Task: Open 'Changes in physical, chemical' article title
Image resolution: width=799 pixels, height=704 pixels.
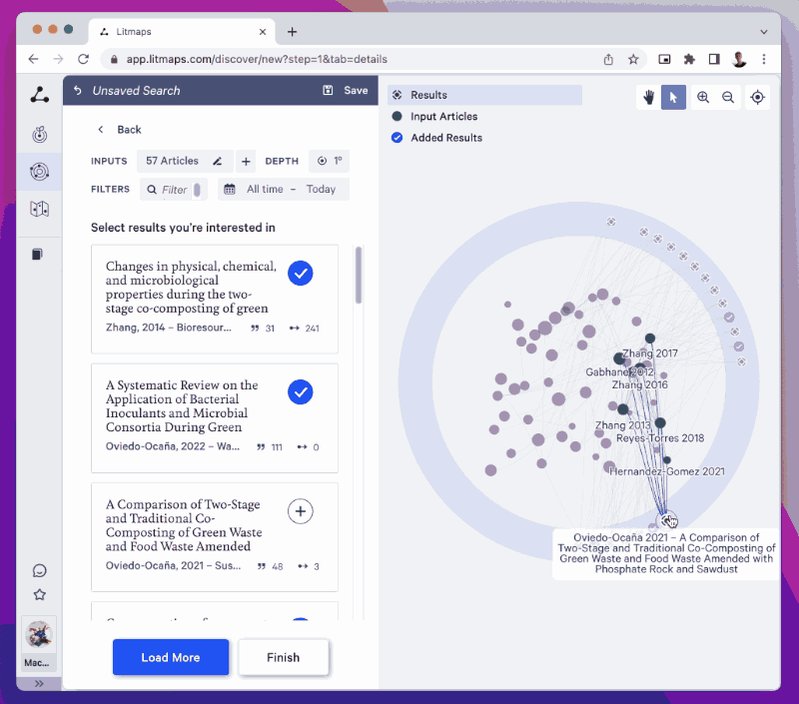Action: click(x=191, y=287)
